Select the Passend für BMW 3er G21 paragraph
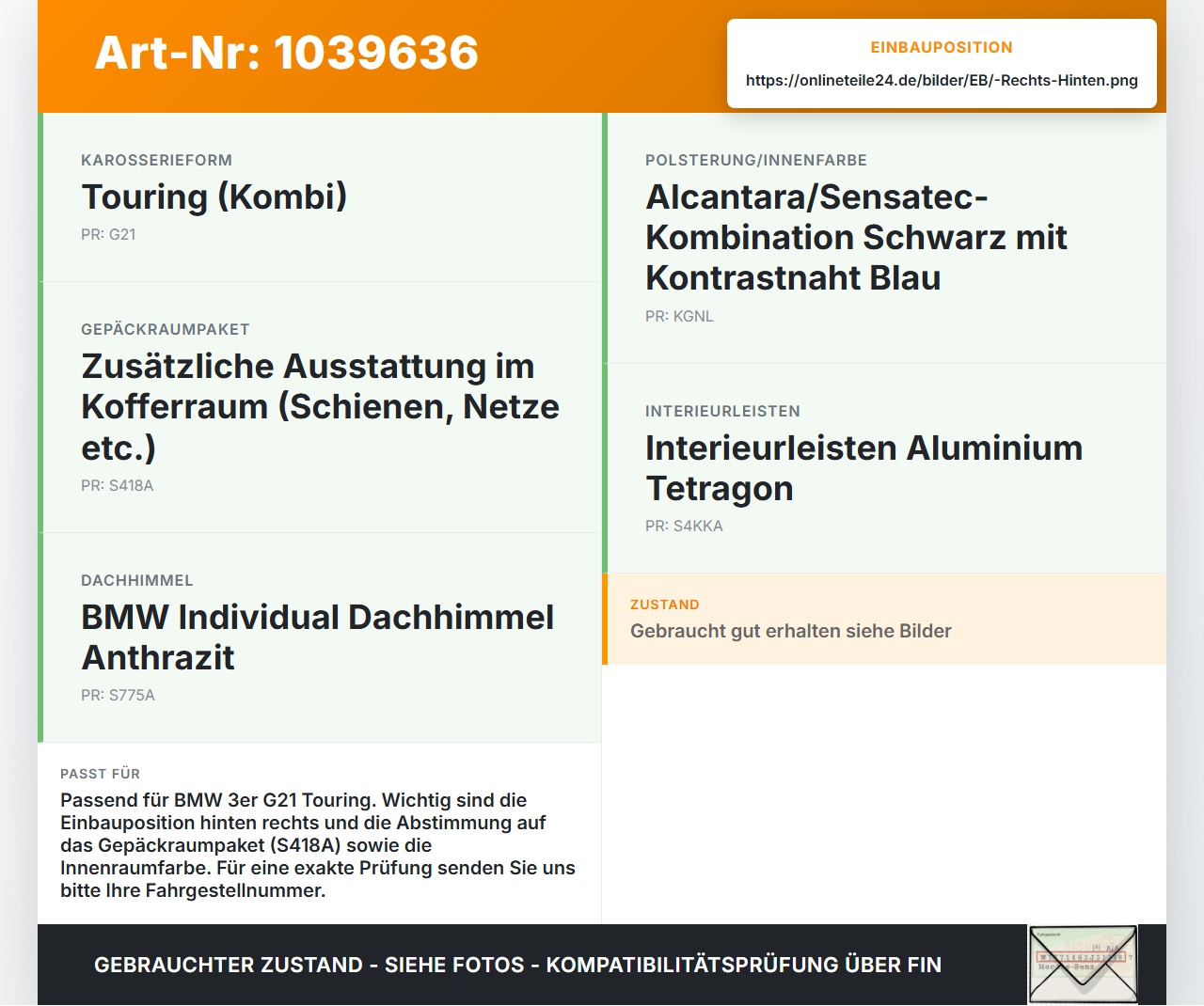The image size is (1204, 1006). [318, 845]
